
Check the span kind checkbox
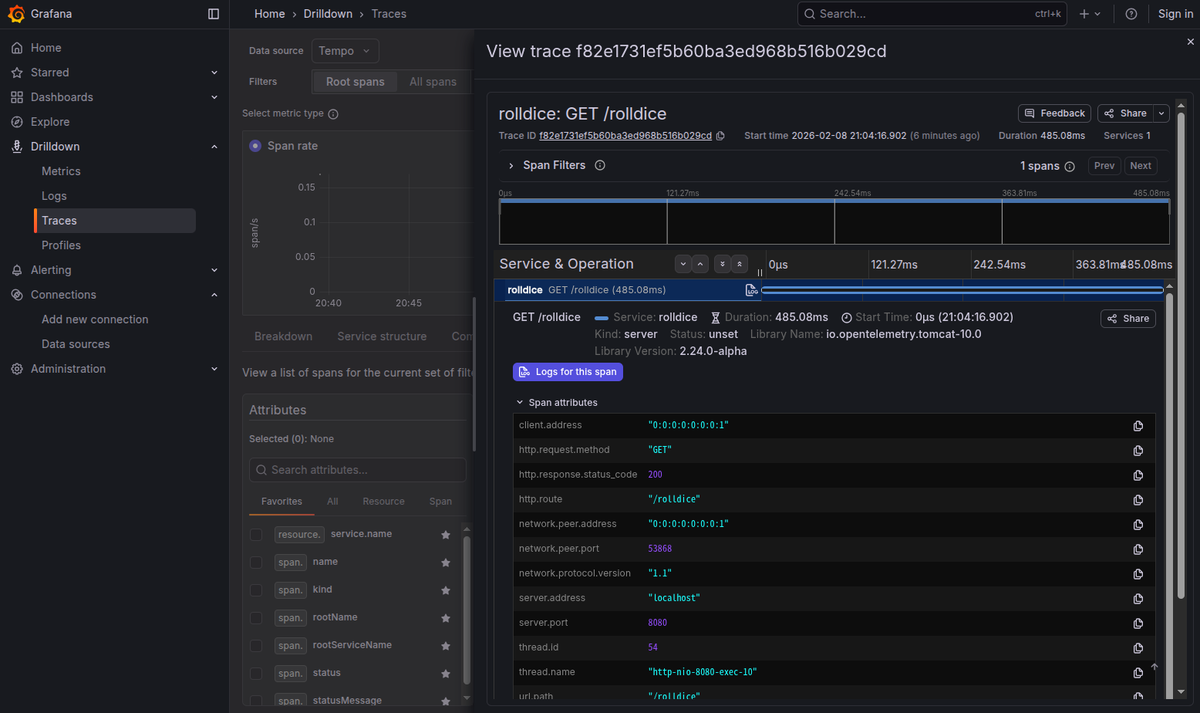pyautogui.click(x=256, y=590)
